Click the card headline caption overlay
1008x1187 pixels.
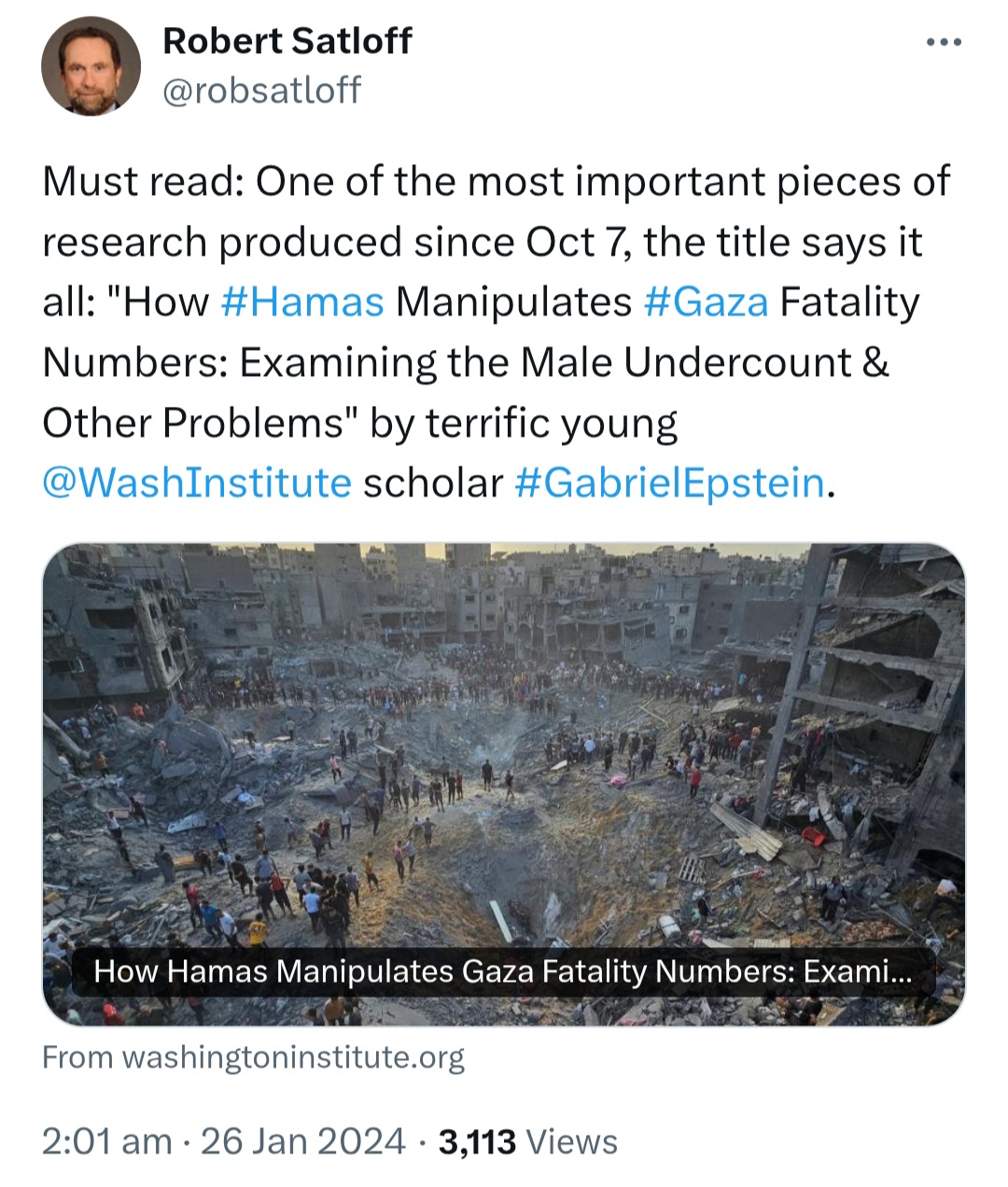(503, 972)
